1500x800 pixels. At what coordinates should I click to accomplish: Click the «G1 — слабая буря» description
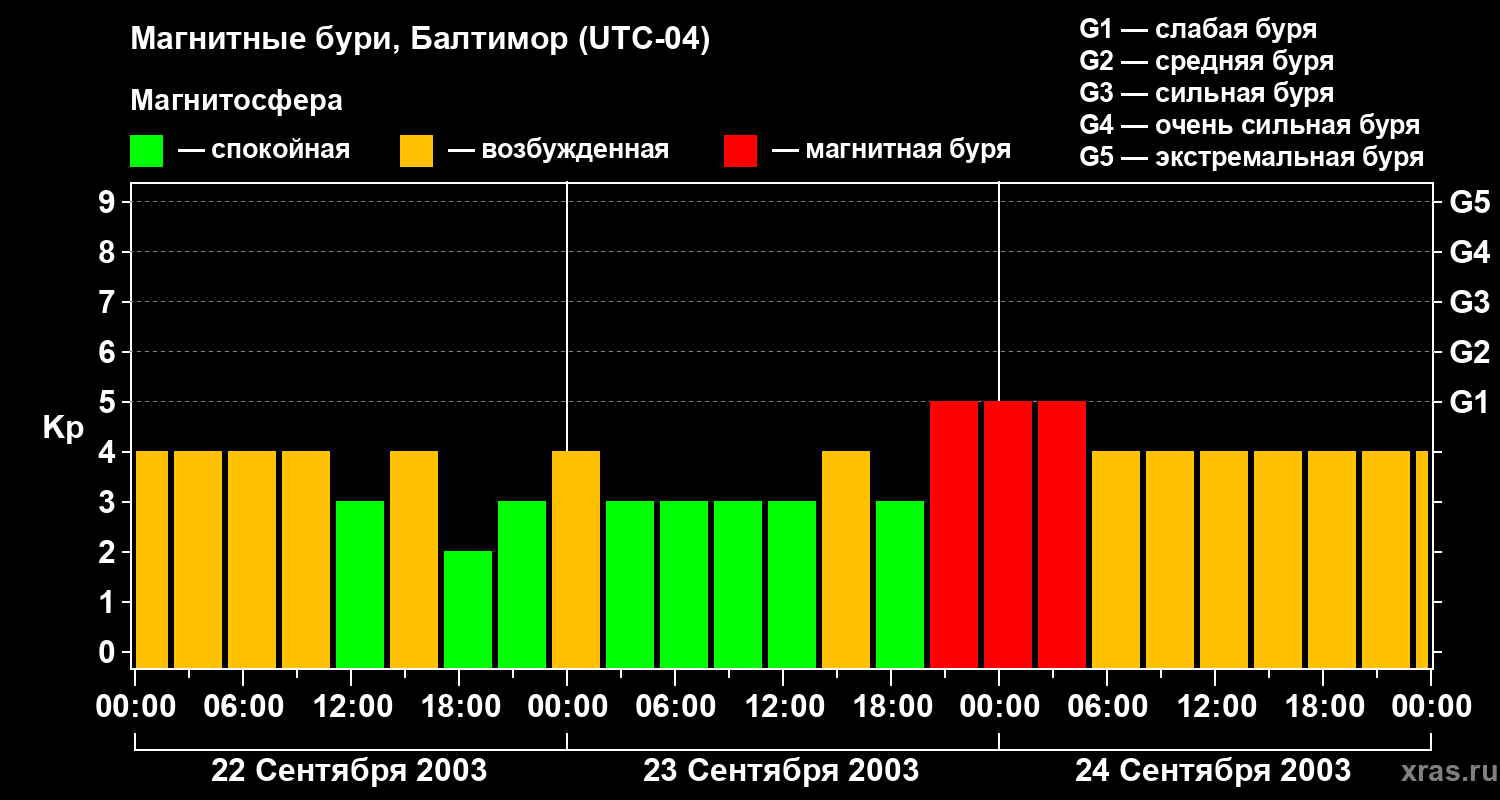point(1198,29)
